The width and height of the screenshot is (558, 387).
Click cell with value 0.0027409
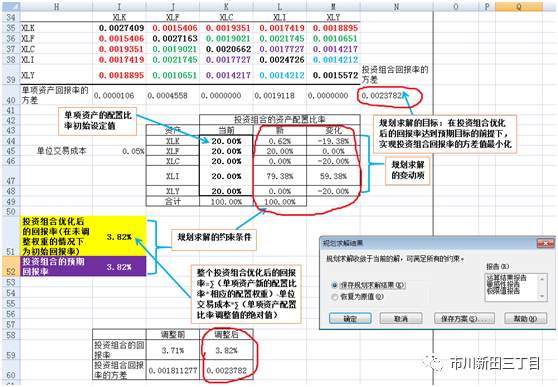(x=119, y=28)
